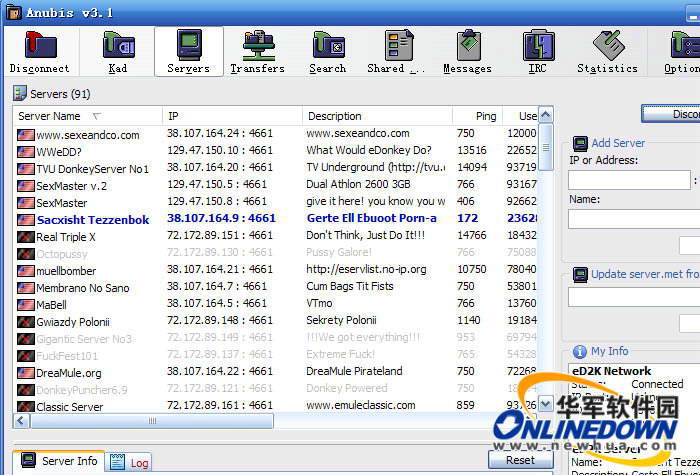The width and height of the screenshot is (700, 475).
Task: Select the FuckFest101 server row
Action: pos(277,356)
